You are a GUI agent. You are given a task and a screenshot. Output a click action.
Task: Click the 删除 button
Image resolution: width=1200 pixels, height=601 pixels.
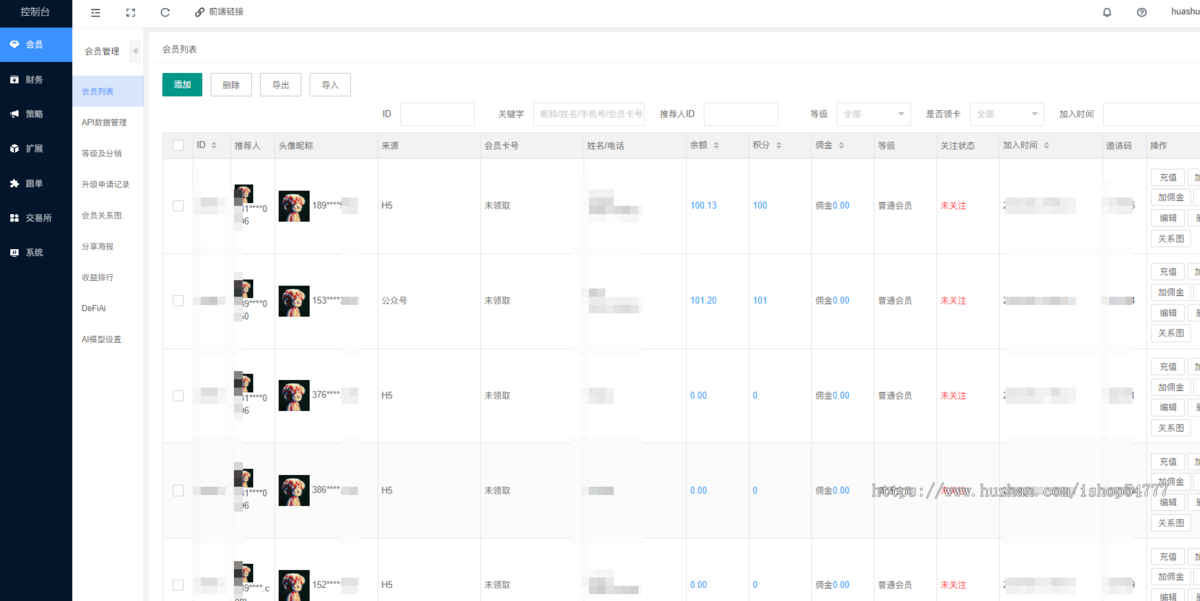tap(231, 85)
